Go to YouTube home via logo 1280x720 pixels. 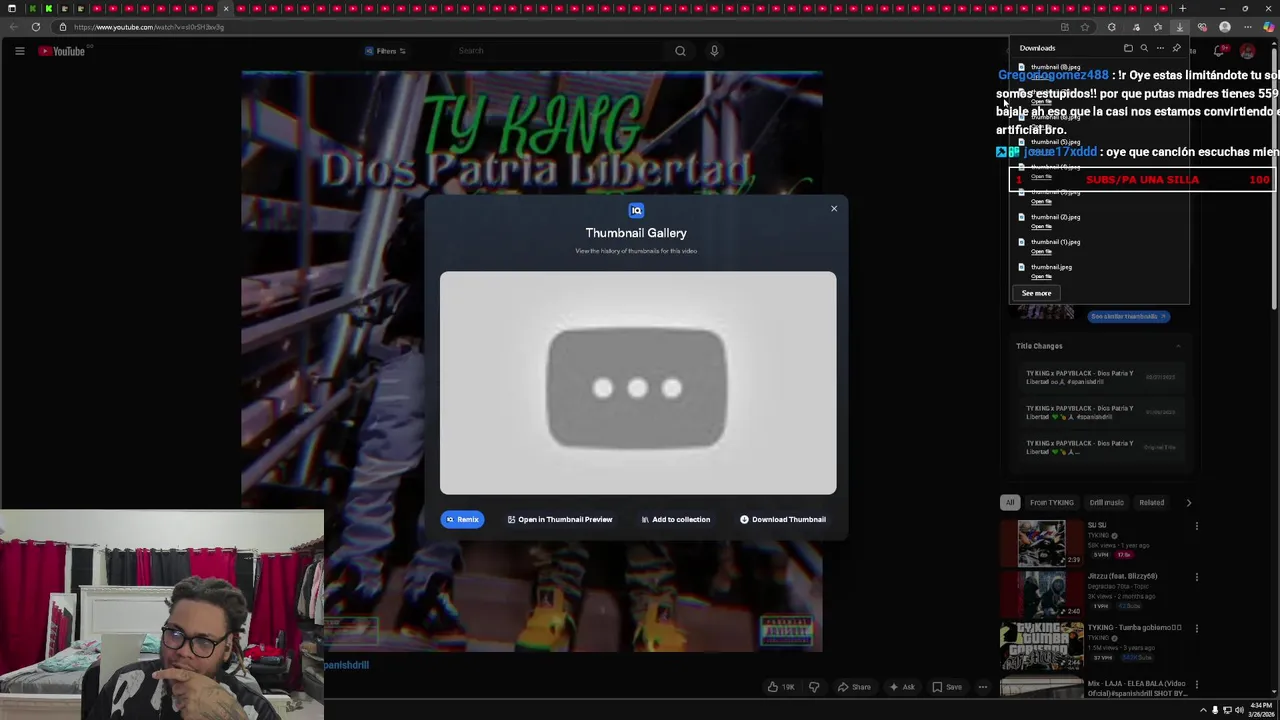coord(62,51)
